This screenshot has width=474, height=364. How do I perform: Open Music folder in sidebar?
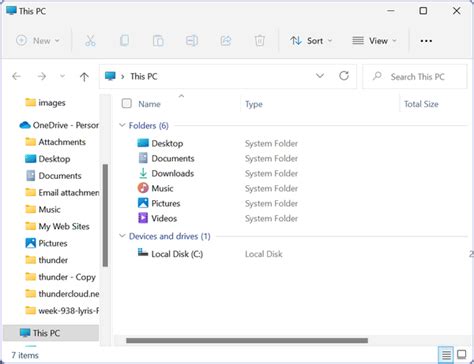pos(49,210)
